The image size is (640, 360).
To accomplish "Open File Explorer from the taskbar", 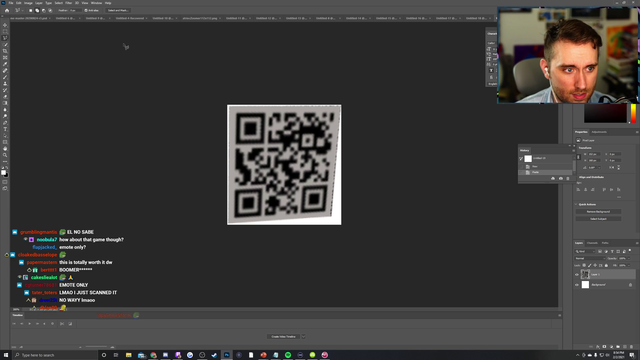I will point(129,355).
